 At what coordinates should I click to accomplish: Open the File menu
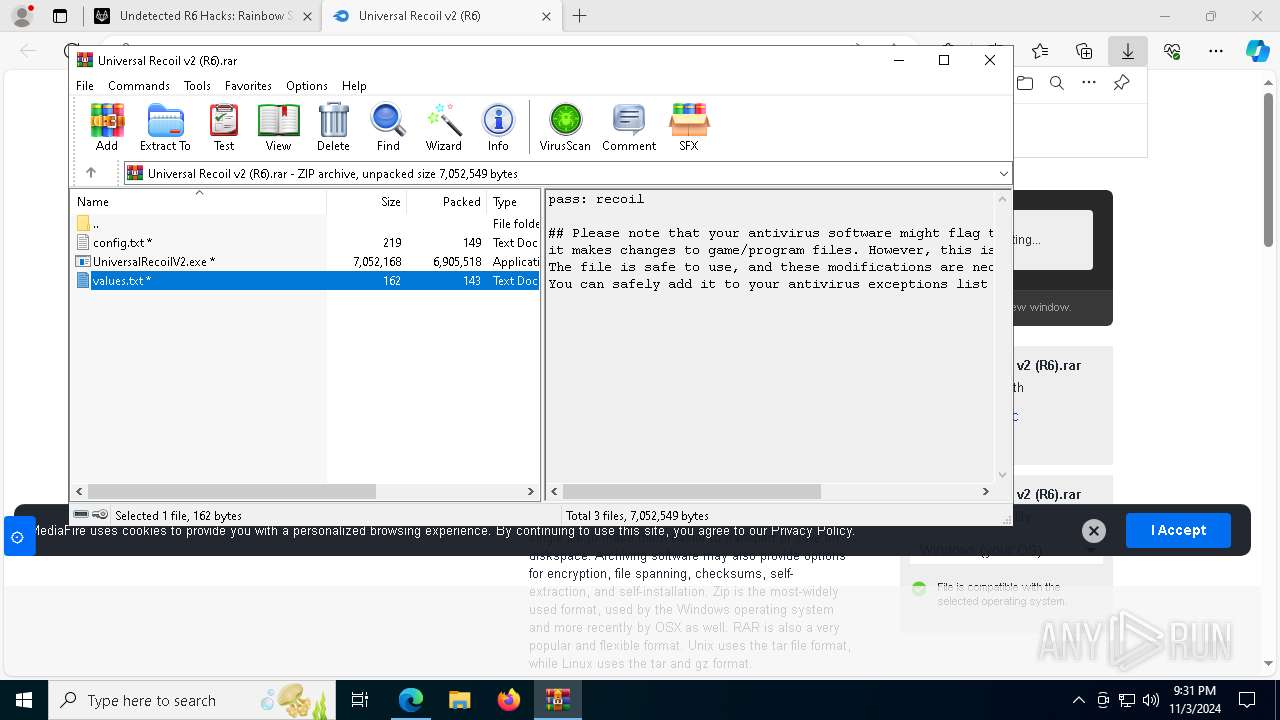85,86
